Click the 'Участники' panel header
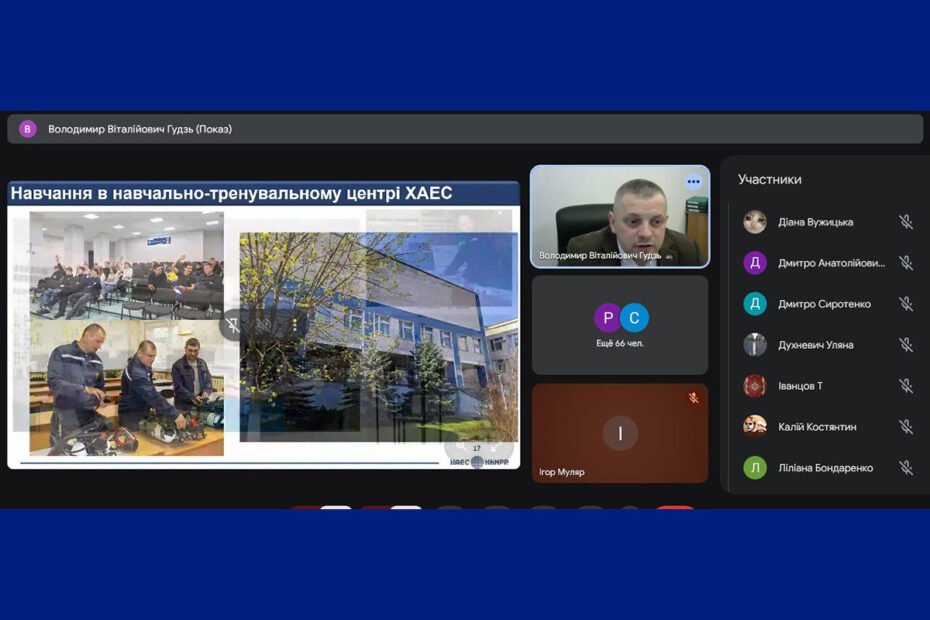The image size is (930, 620). pyautogui.click(x=770, y=180)
